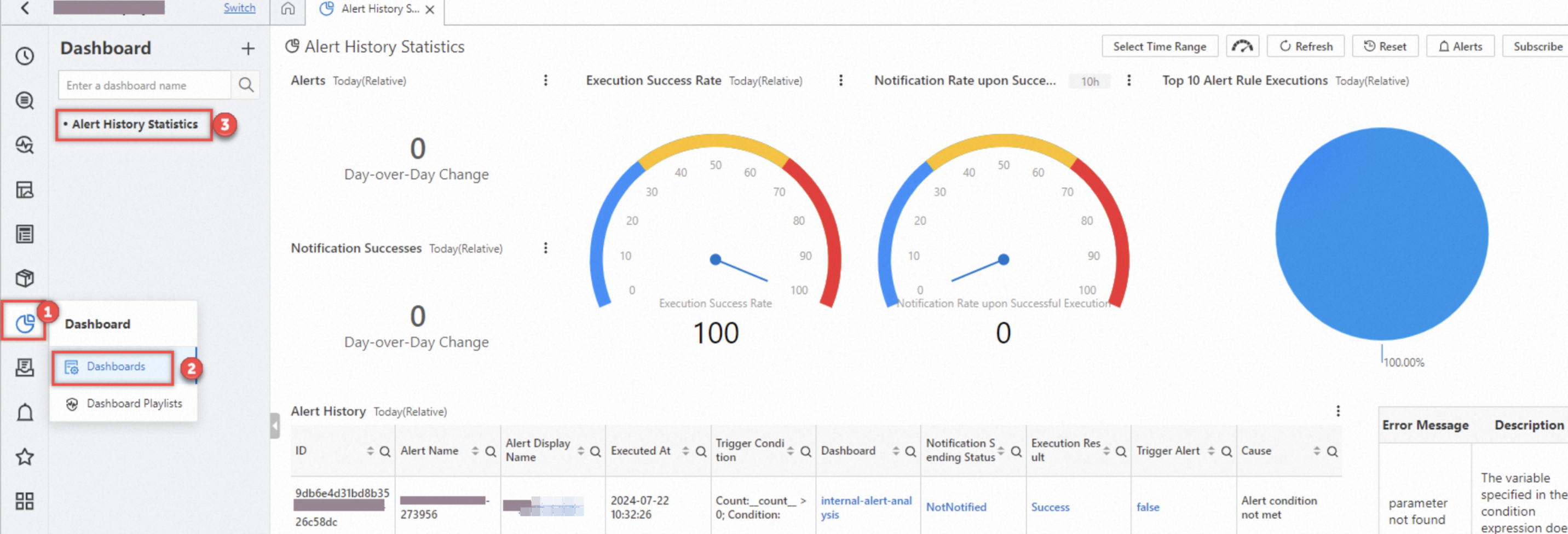
Task: Click the magnifier beside the dashboard name field
Action: point(246,85)
